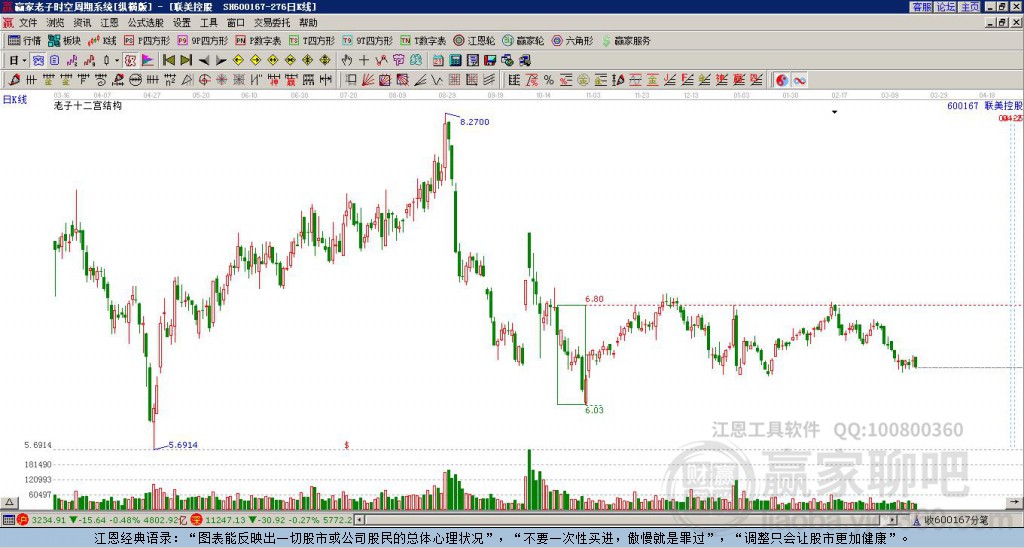Open the calculator tool icon
1024x548 pixels.
click(x=456, y=61)
